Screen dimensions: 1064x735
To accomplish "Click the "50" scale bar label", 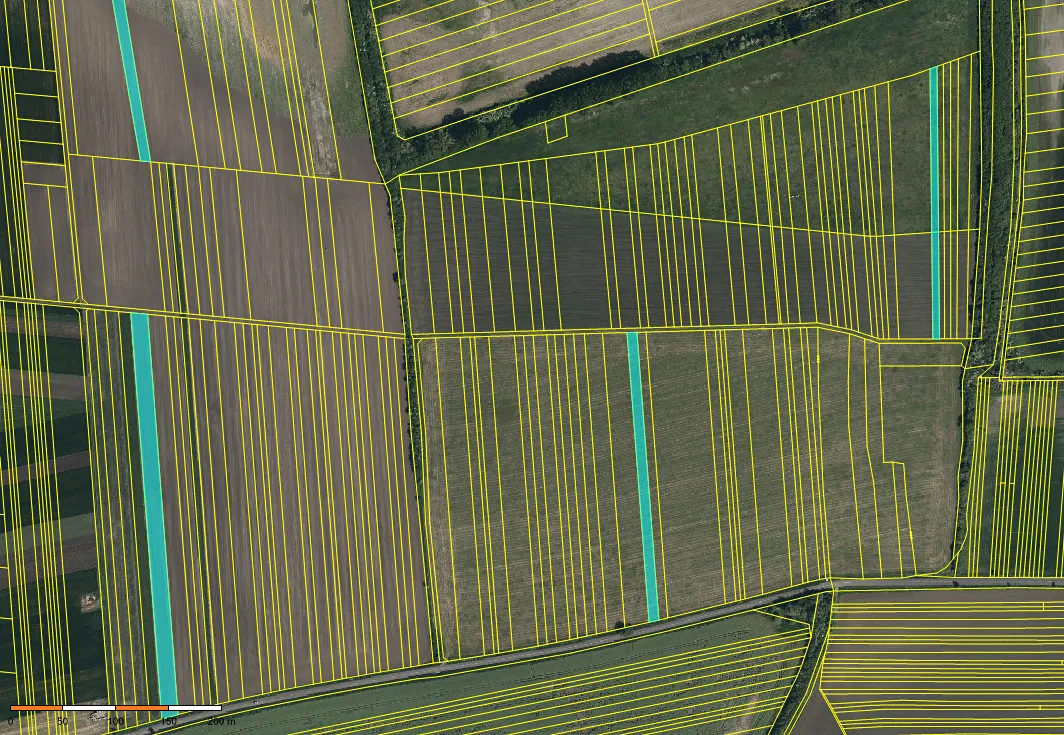I will 62,721.
